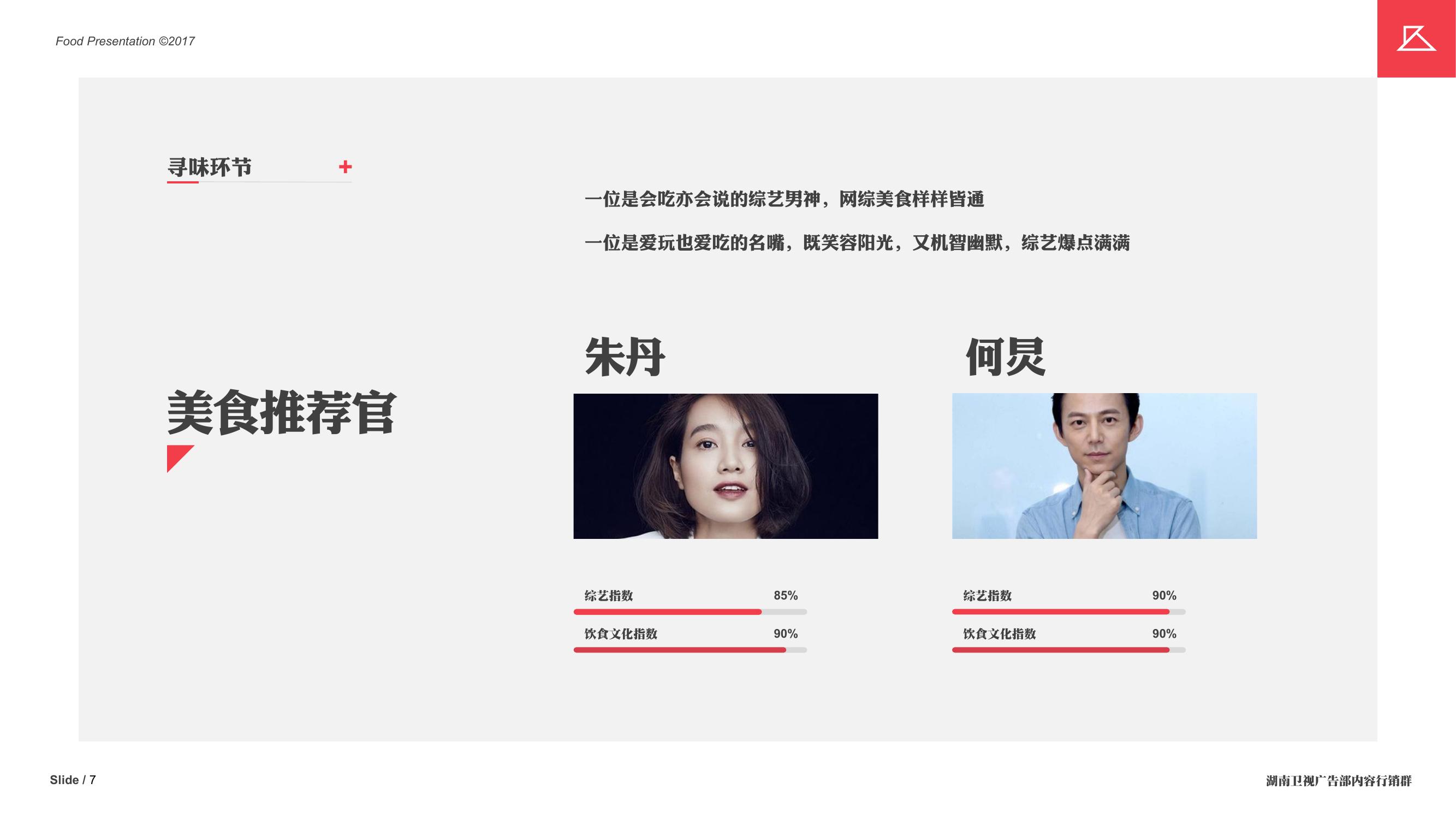
Task: Click the 寻味环节 section heading
Action: tap(209, 167)
